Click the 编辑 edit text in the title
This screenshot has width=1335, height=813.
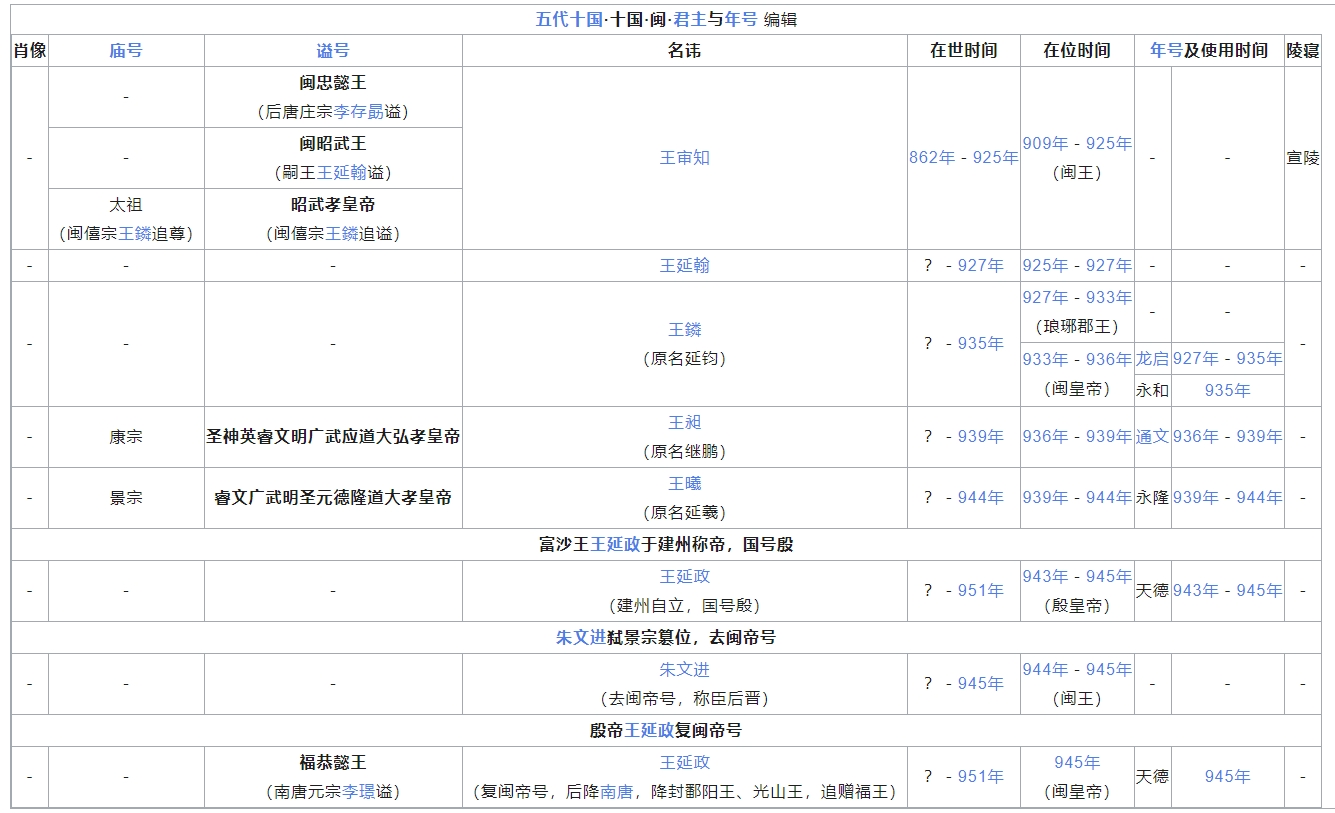click(780, 20)
